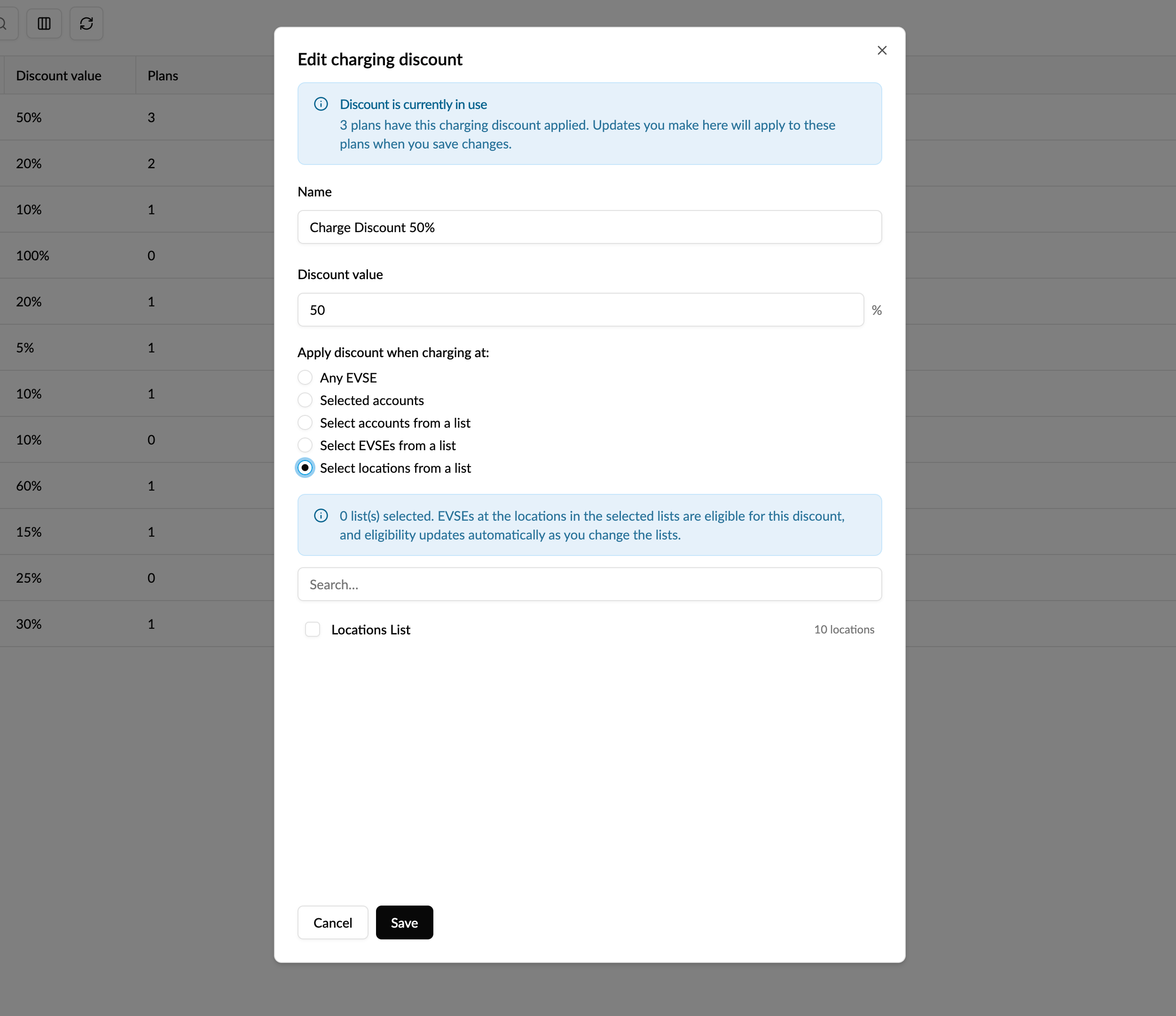Focus the Discount value input field

click(580, 310)
